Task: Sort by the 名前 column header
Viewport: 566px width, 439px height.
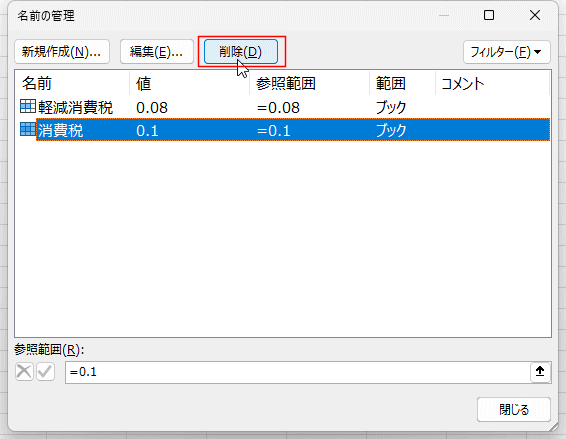Action: (x=72, y=83)
